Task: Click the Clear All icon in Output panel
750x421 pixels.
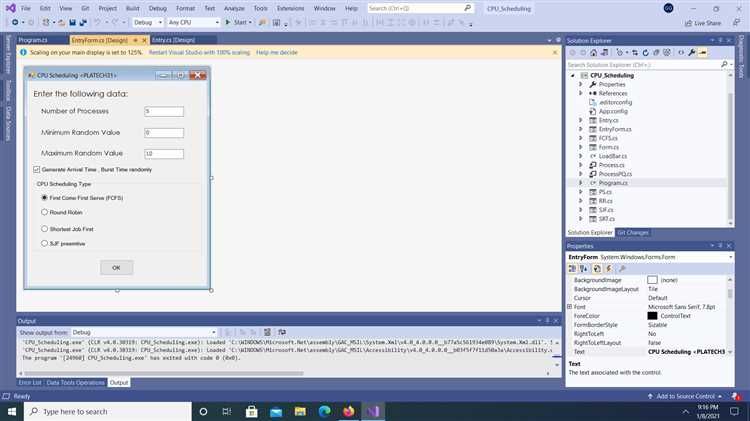Action: click(x=267, y=332)
